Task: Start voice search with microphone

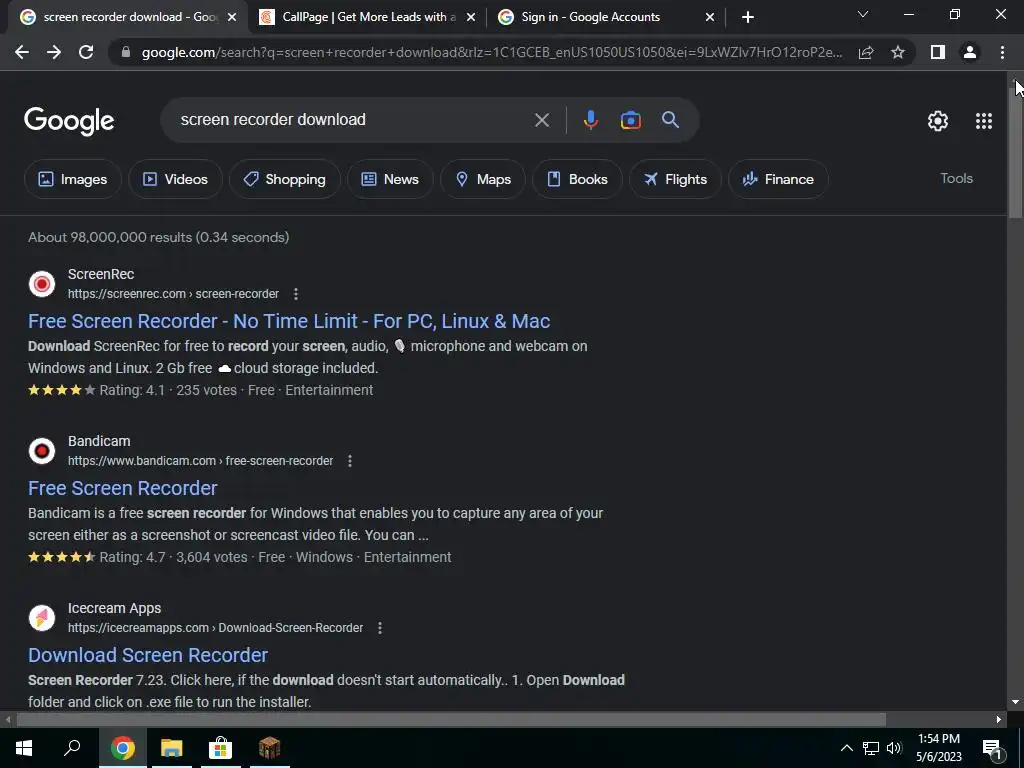Action: [590, 120]
